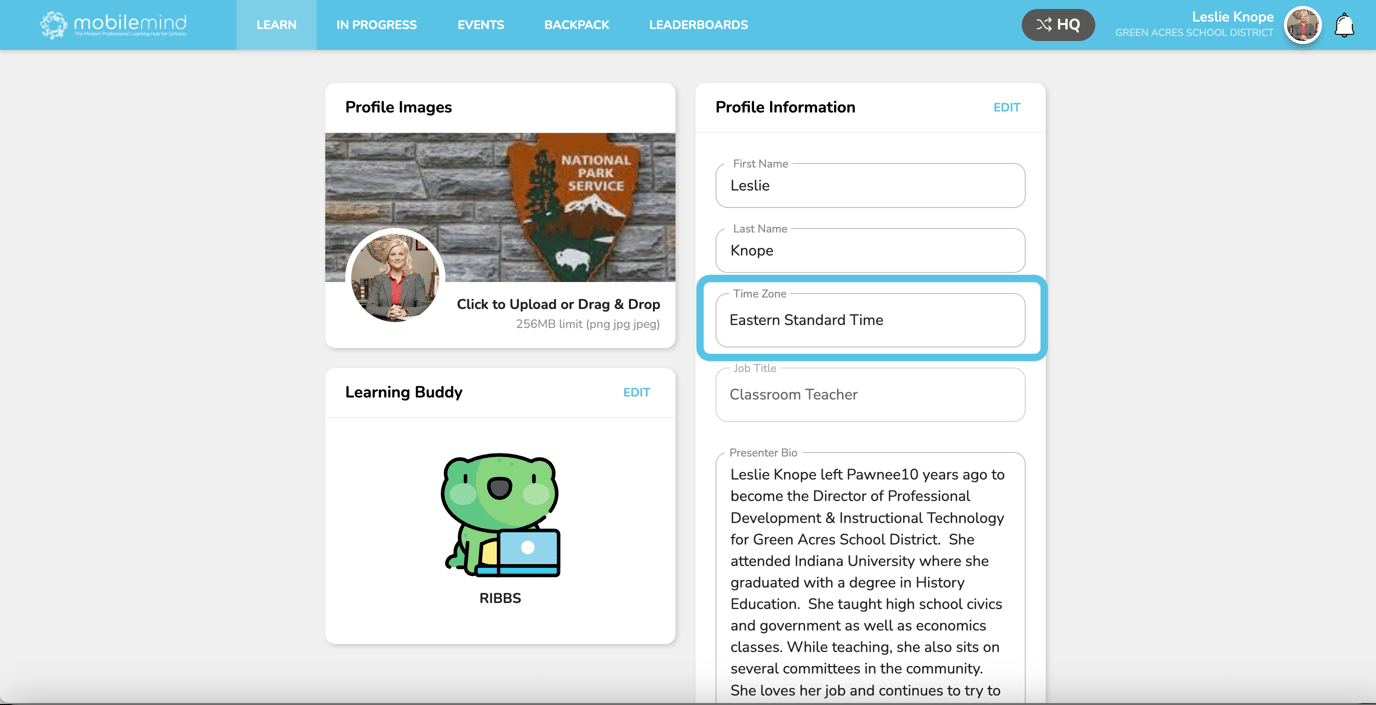This screenshot has height=705, width=1376.
Task: Edit Profile Information
Action: pos(1006,107)
